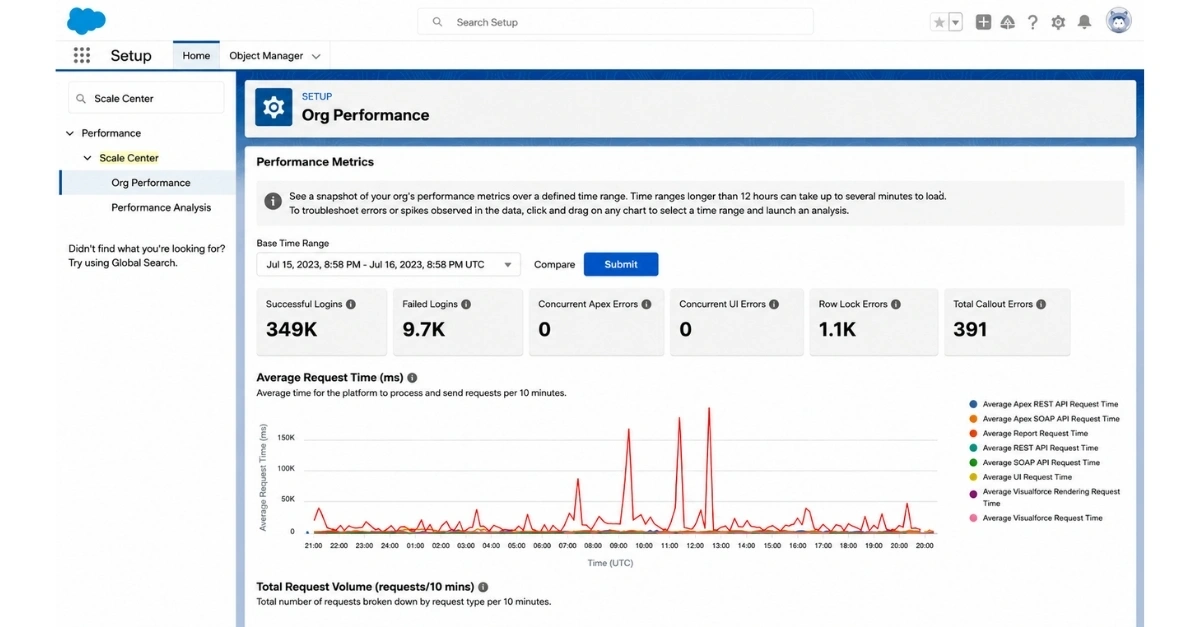Click the Quick Find magnifier icon
The image size is (1200, 627).
[x=81, y=99]
